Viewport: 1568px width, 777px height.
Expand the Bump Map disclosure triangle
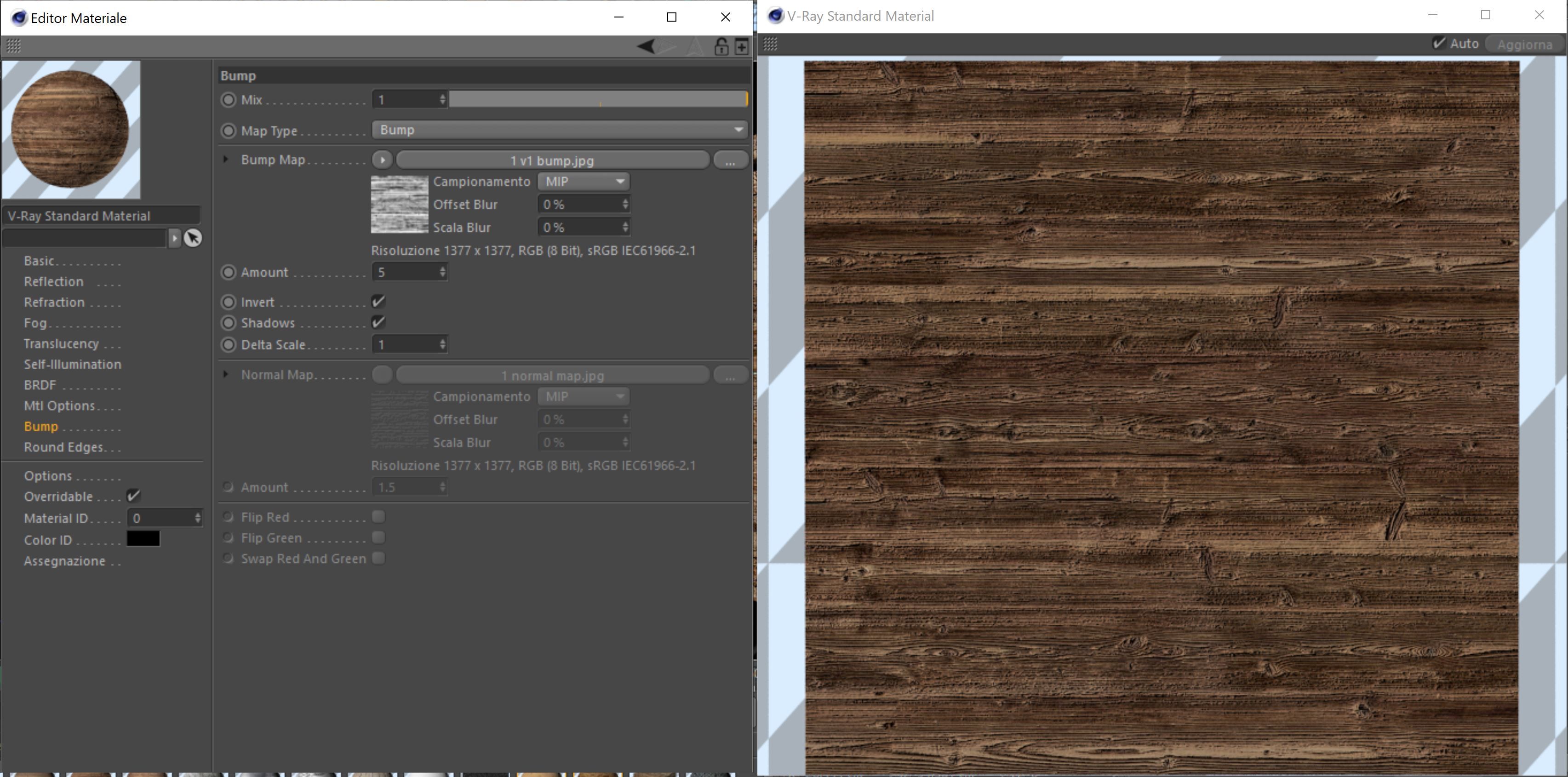(226, 160)
